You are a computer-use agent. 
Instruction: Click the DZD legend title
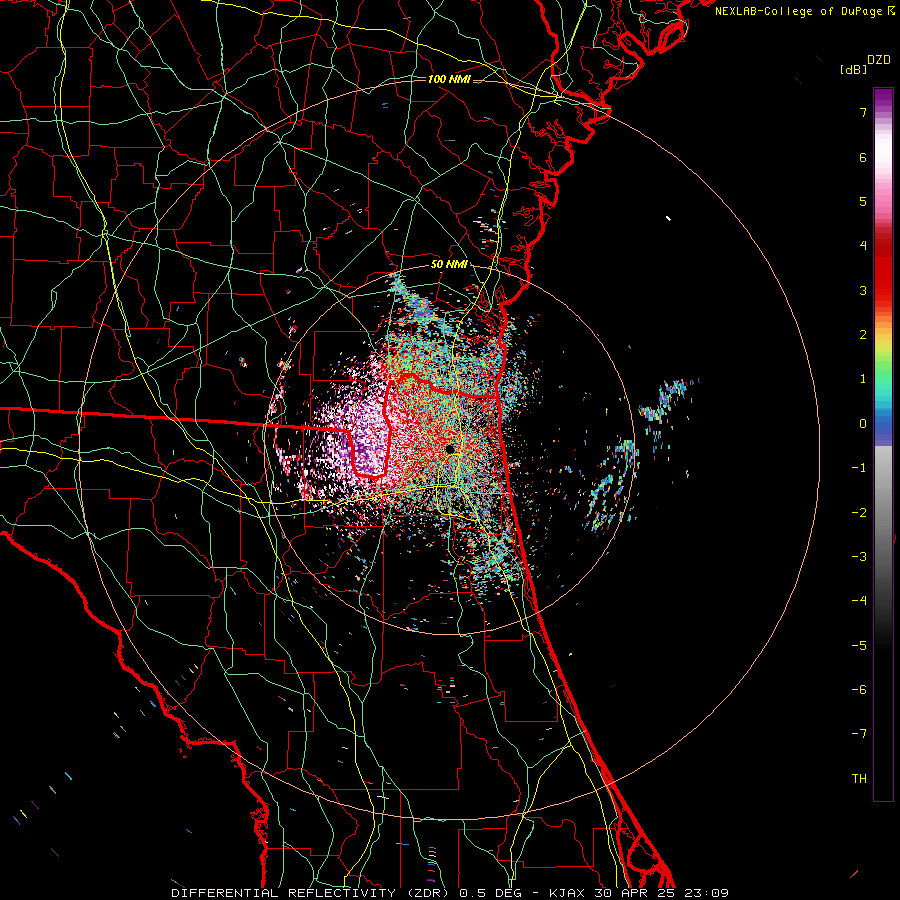coord(879,60)
